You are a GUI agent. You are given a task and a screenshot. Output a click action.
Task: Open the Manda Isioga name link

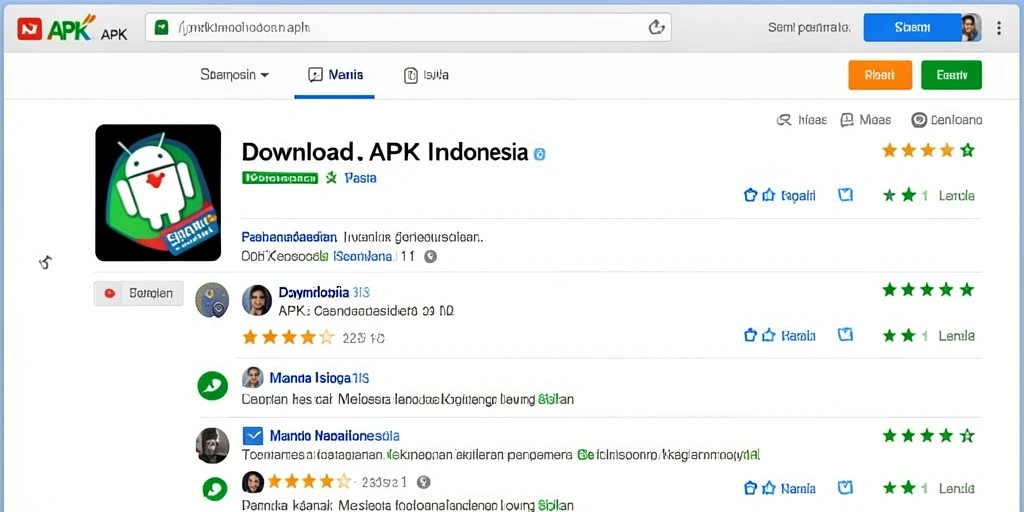tap(320, 377)
